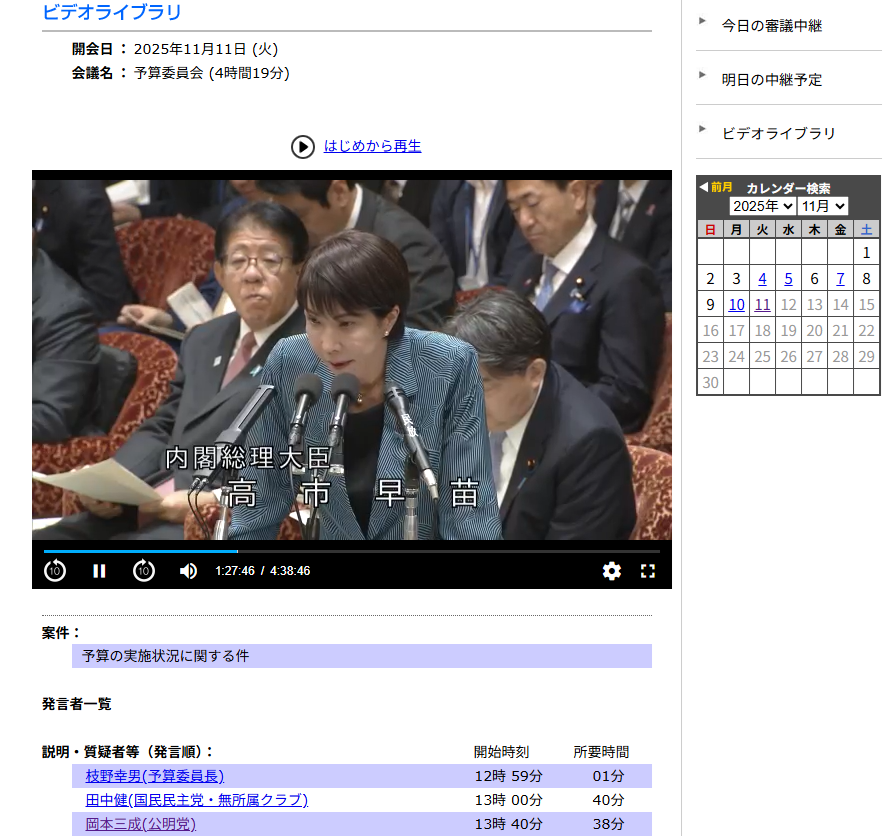
Task: Click the 土 Saturday calendar header
Action: point(866,229)
